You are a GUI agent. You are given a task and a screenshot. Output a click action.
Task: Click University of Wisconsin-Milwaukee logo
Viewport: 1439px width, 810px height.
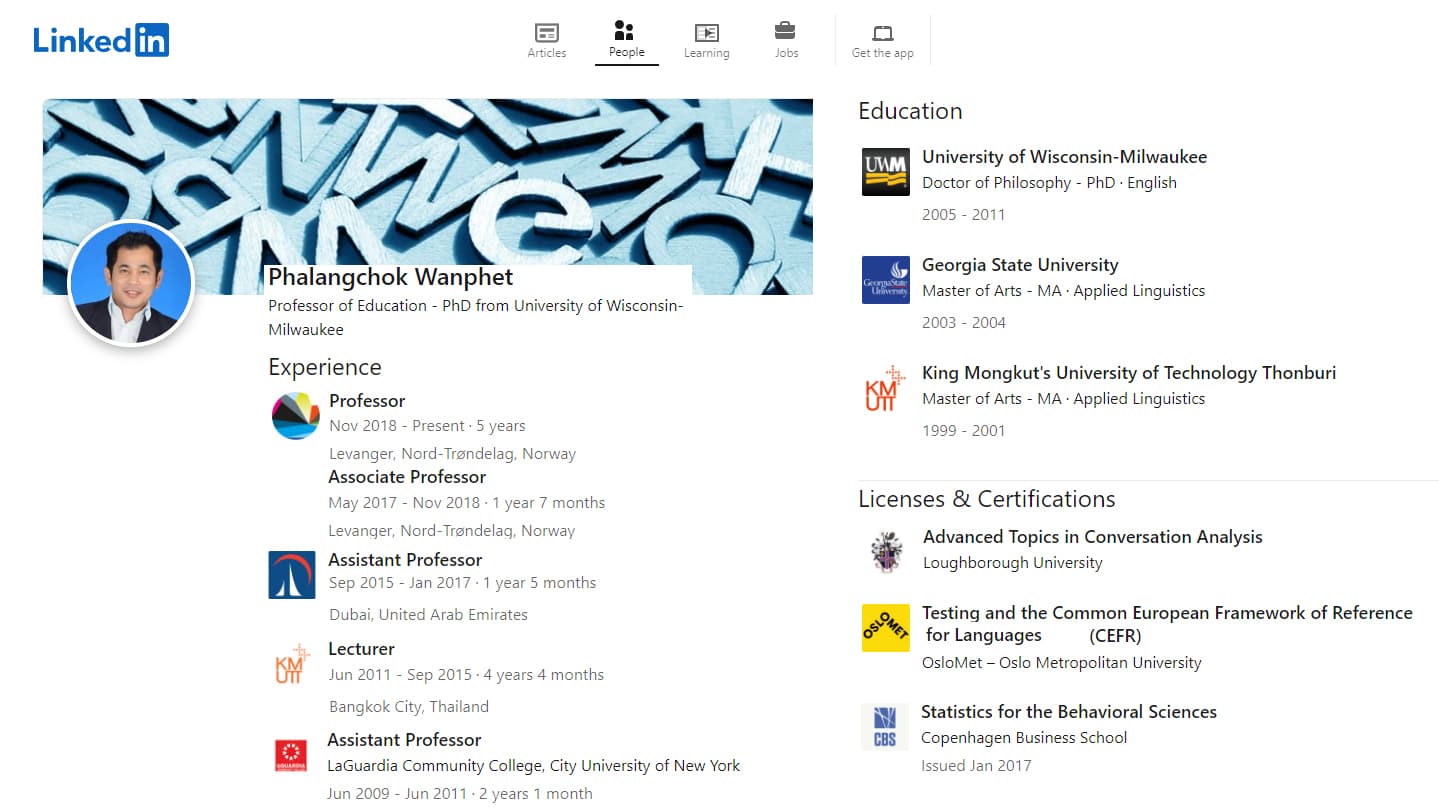[885, 172]
